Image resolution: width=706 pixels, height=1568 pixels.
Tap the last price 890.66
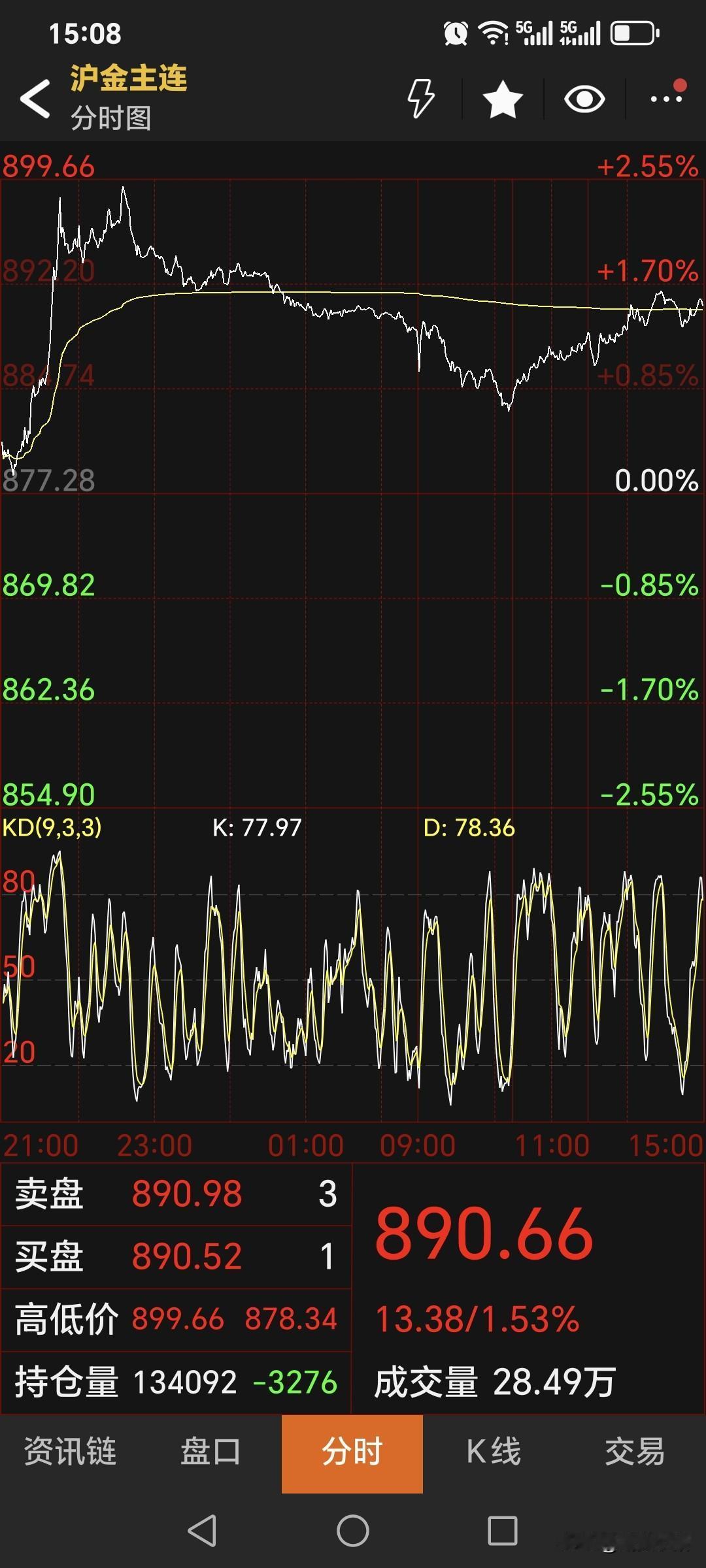point(484,1233)
